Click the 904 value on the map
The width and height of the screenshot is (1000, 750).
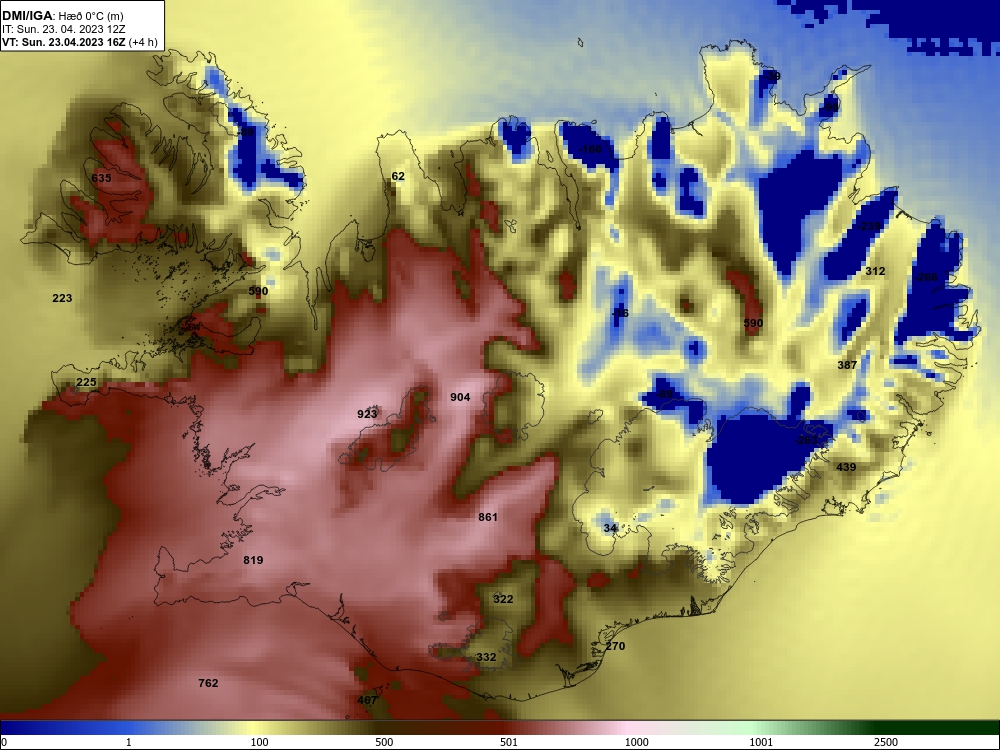point(460,397)
